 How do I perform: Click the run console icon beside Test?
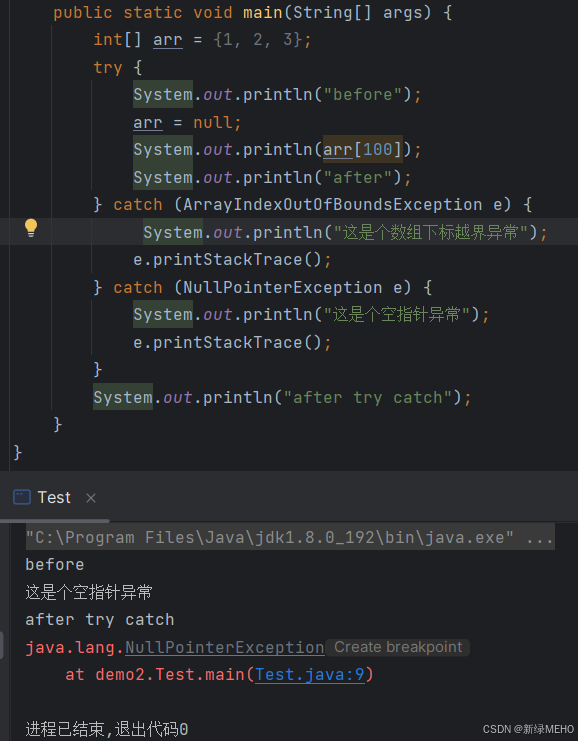22,497
